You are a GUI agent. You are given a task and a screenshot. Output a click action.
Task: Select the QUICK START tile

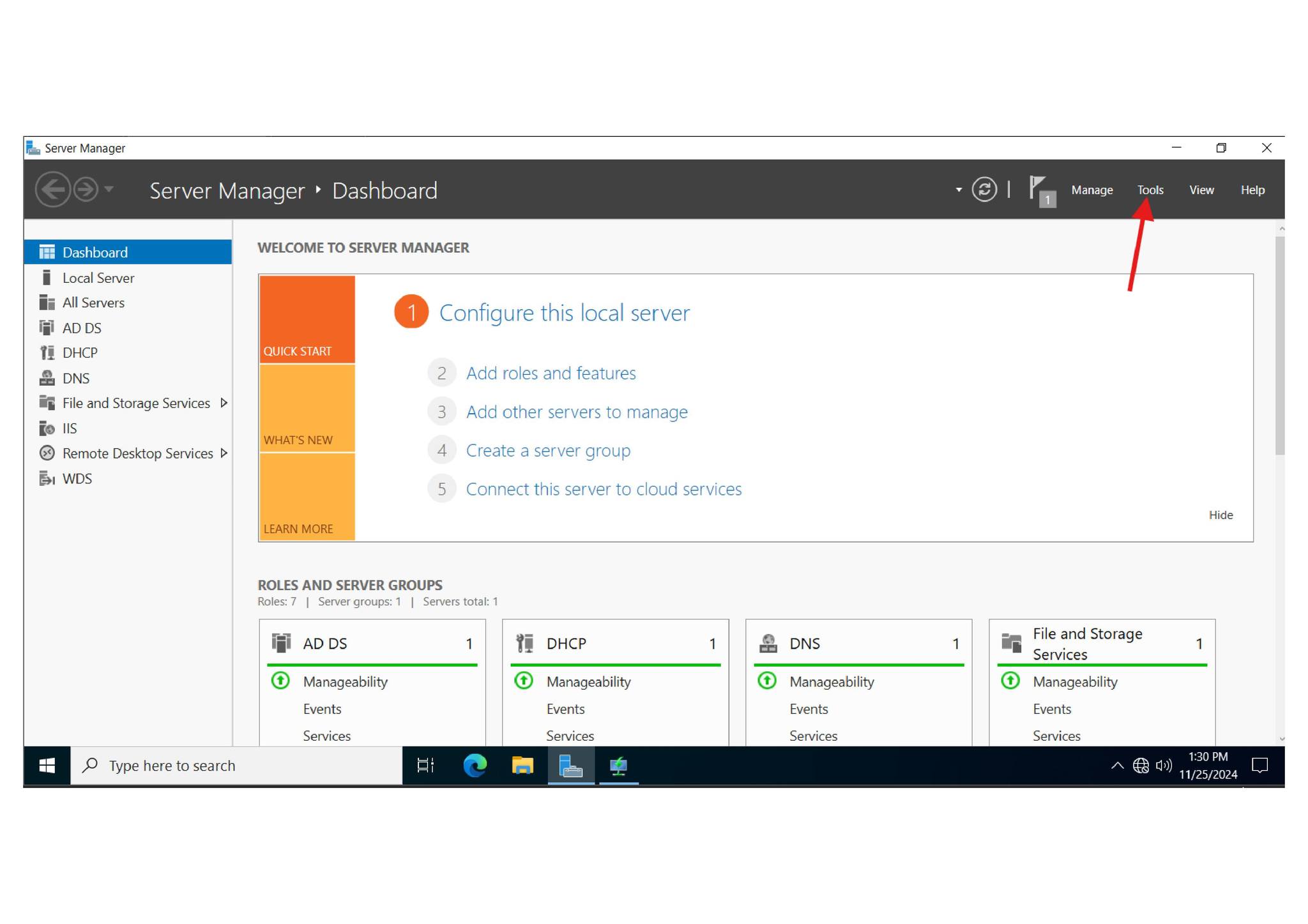(307, 319)
